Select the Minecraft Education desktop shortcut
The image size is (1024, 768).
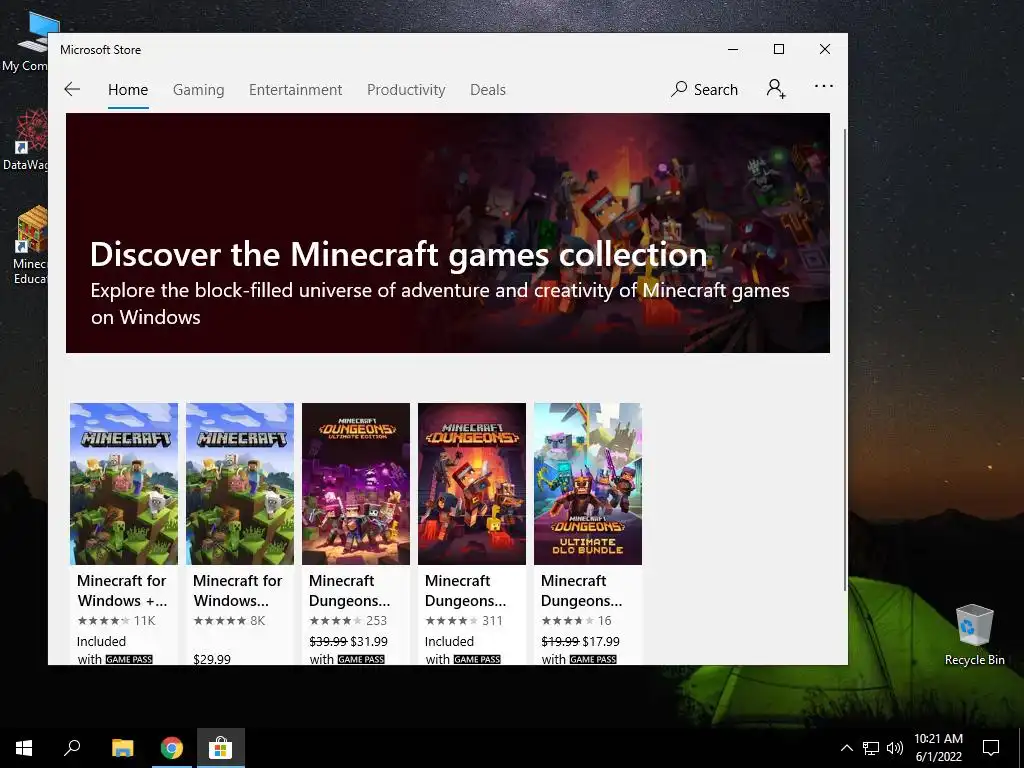point(29,246)
